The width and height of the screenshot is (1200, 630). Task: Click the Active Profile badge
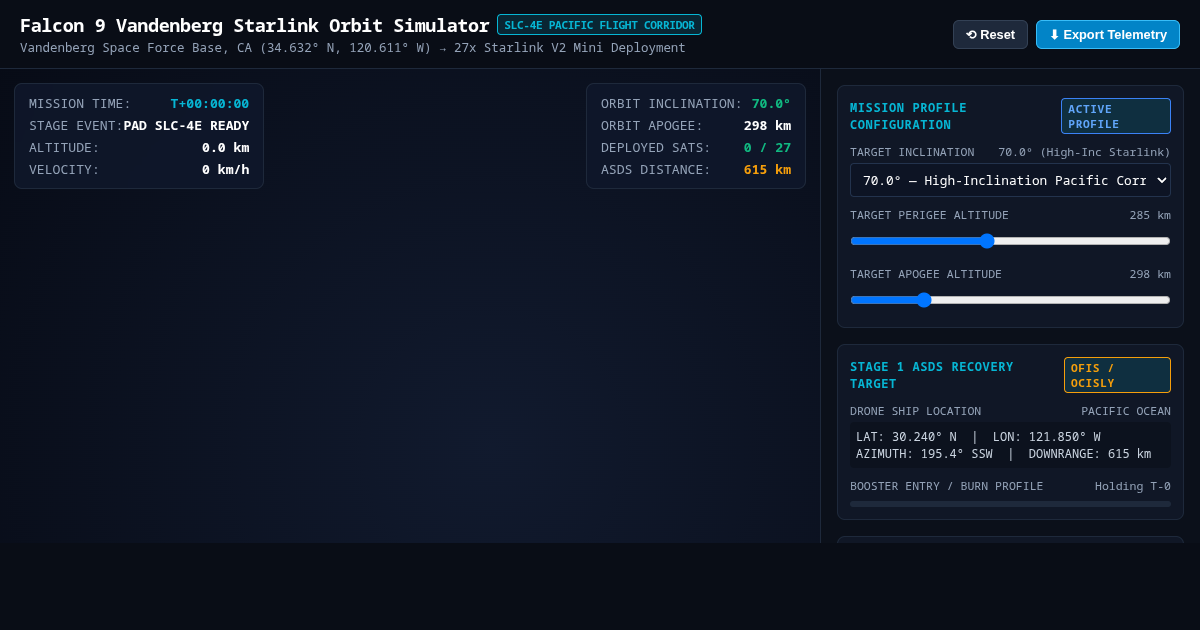1115,116
